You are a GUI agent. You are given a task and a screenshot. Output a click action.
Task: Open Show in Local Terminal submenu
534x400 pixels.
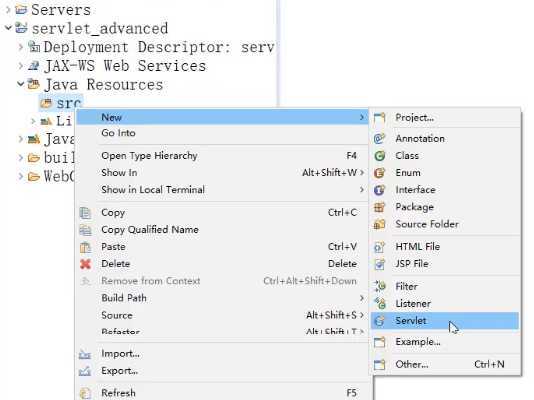point(222,190)
